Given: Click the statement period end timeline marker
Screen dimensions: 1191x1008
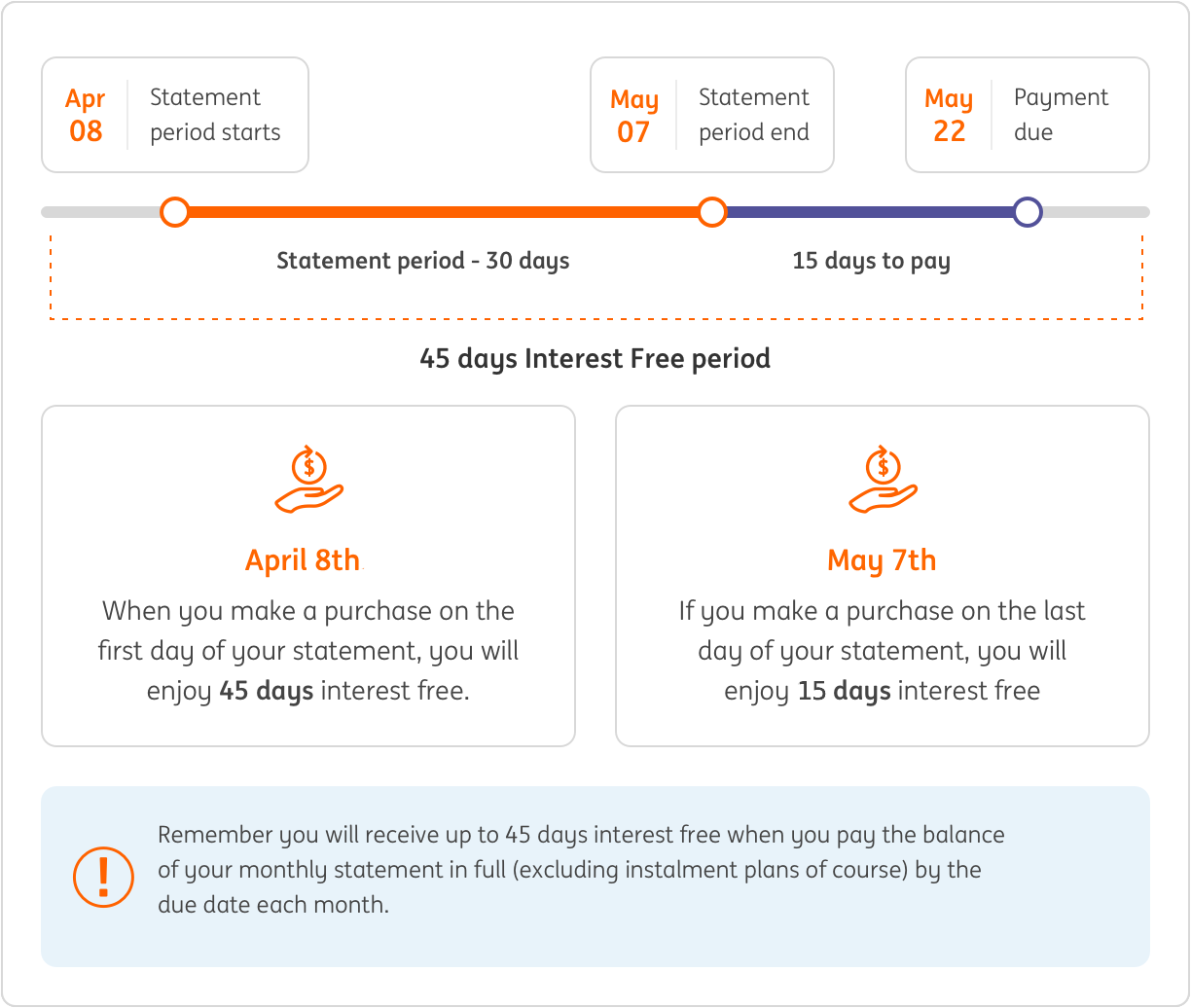Looking at the screenshot, I should click(712, 211).
